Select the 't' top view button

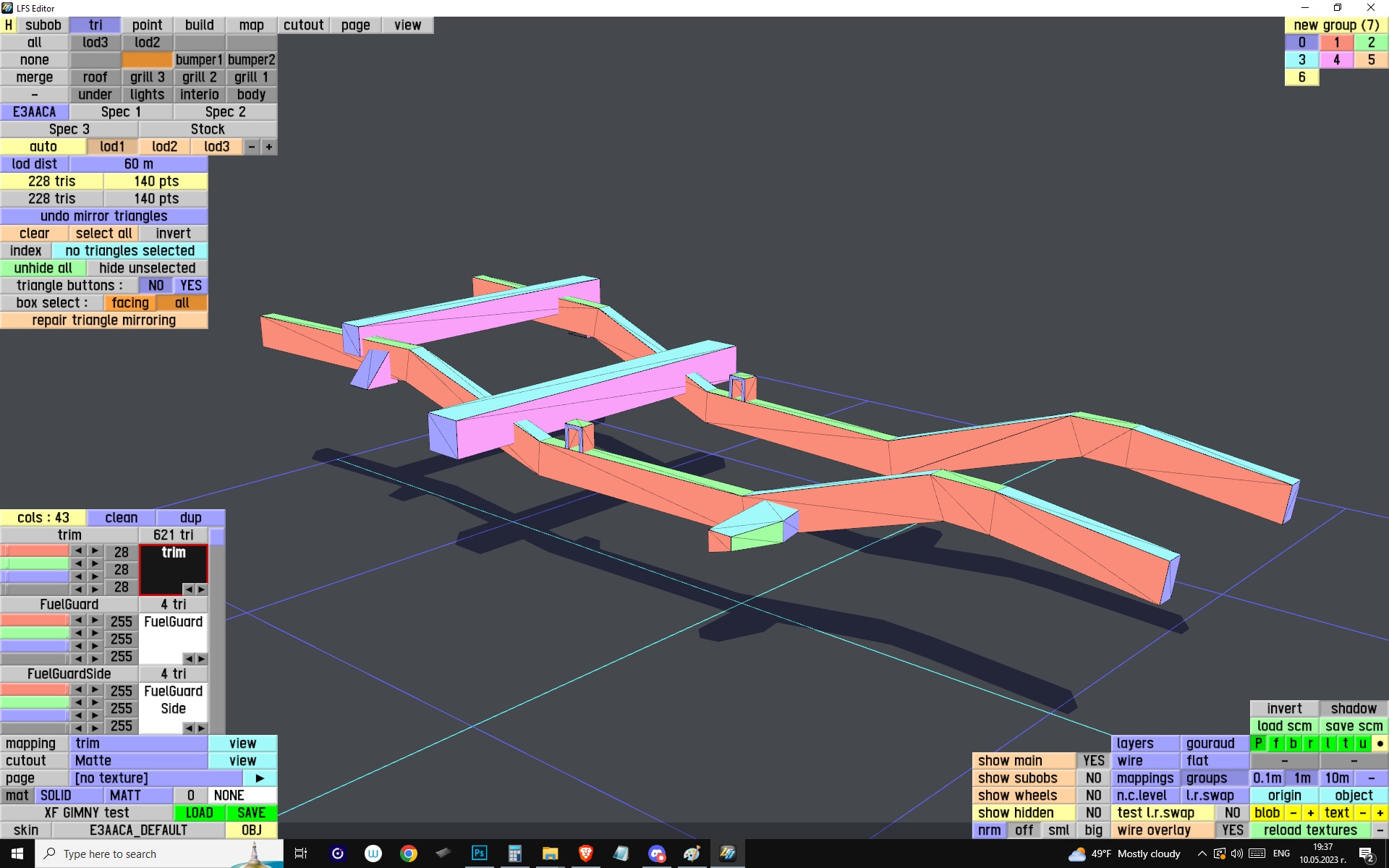click(x=1345, y=743)
